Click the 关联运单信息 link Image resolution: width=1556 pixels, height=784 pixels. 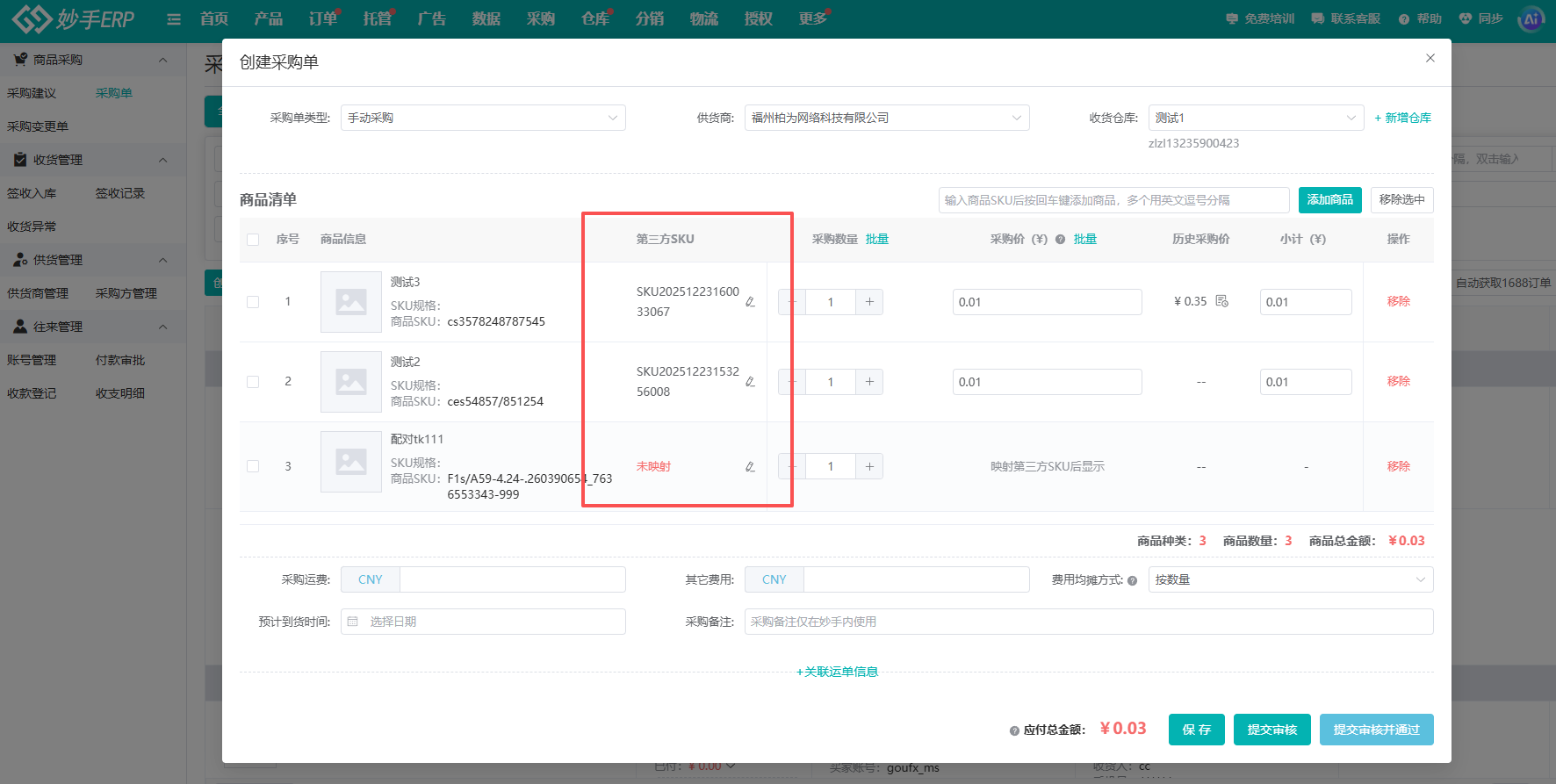[x=837, y=672]
